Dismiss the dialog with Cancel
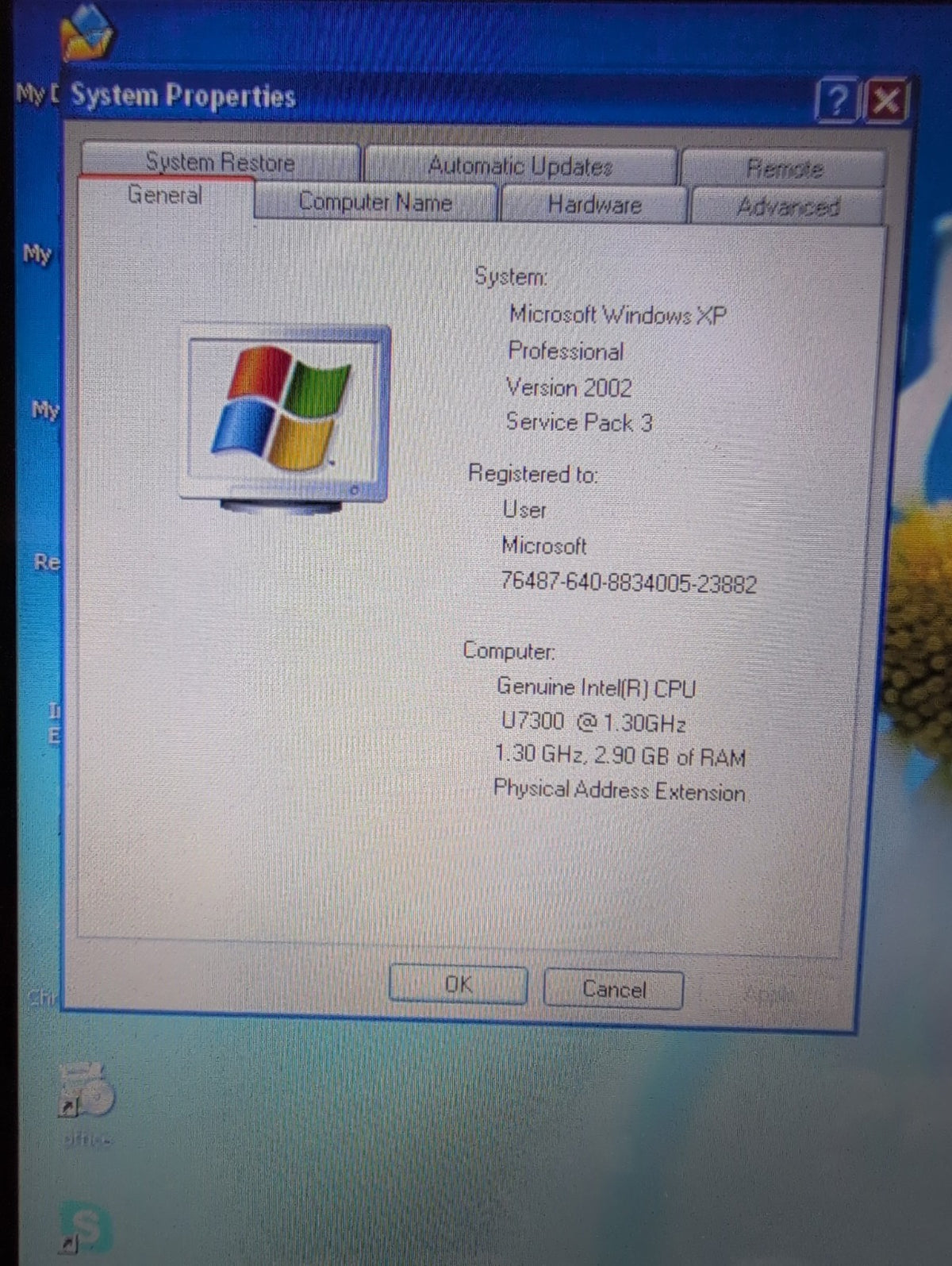This screenshot has width=952, height=1266. coord(614,989)
